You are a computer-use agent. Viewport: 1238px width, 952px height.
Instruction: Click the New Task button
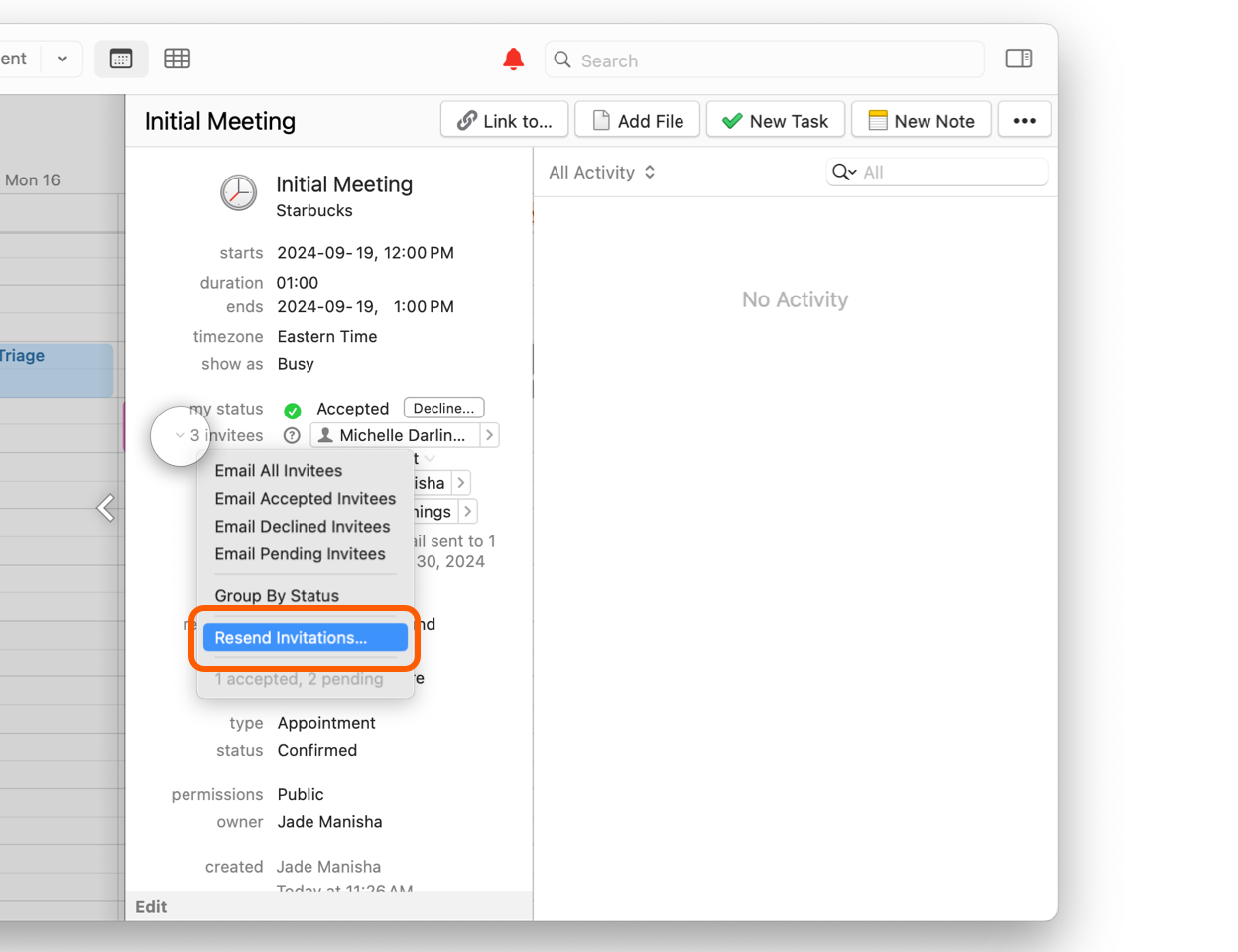click(x=775, y=121)
